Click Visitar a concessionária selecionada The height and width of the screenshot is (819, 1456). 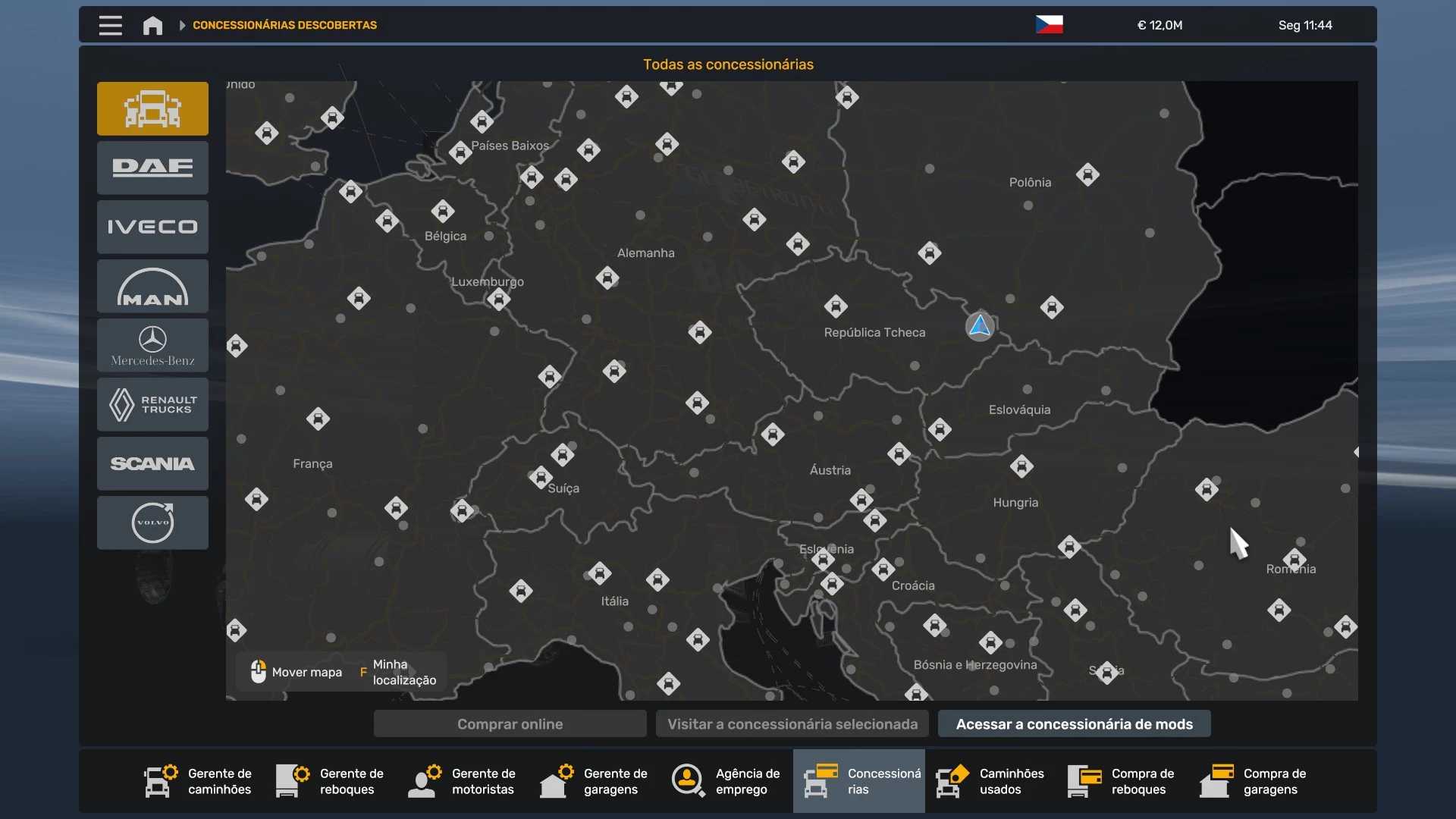coord(792,724)
